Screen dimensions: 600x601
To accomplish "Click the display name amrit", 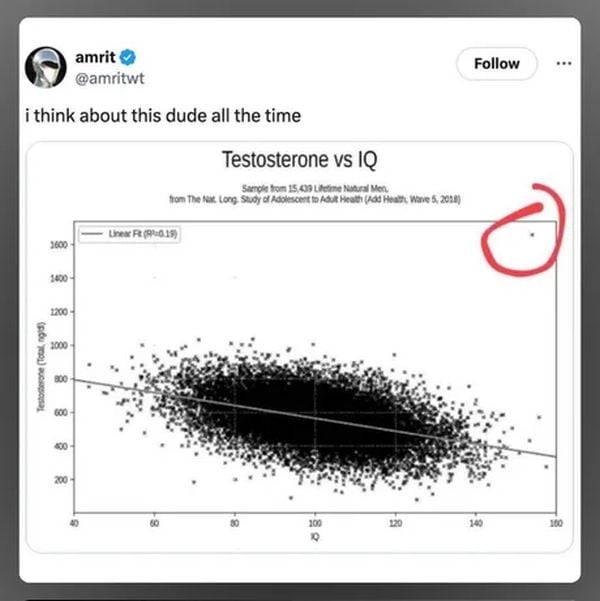I will tap(95, 57).
